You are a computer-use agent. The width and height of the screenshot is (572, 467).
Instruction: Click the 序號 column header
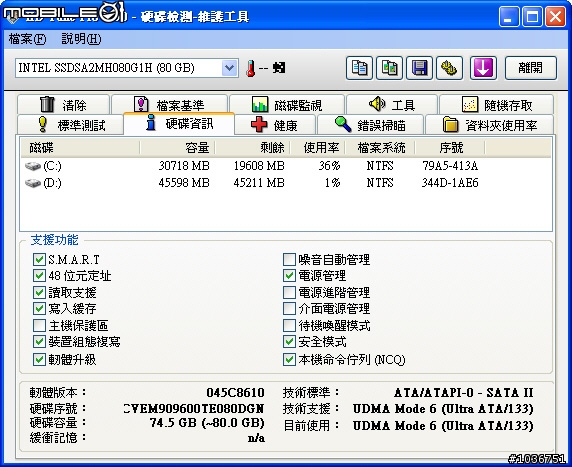tap(450, 148)
